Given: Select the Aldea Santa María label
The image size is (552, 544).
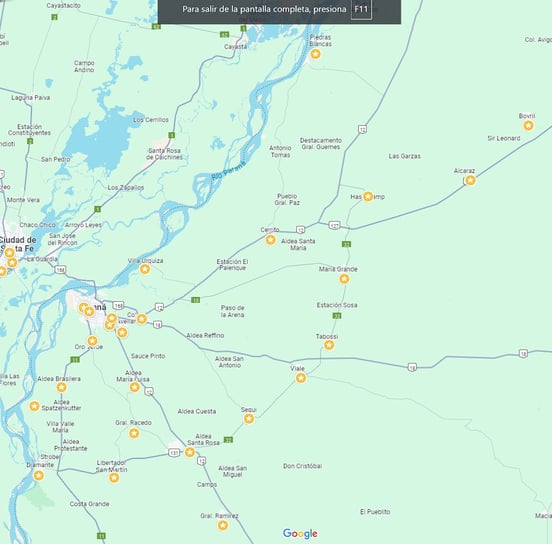Looking at the screenshot, I should point(298,244).
